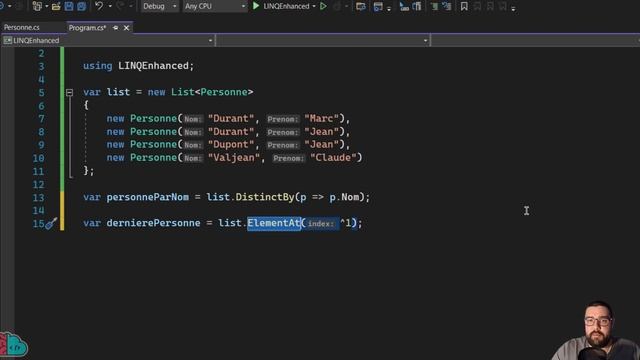Screen dimensions: 640x360
Task: Click the line-select toolbar icon with cursor
Action: (404, 6)
